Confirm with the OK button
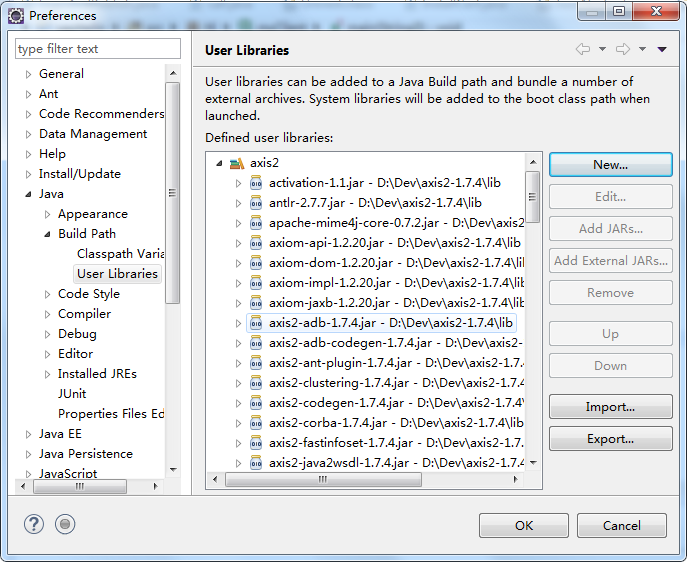This screenshot has width=687, height=562. (524, 526)
